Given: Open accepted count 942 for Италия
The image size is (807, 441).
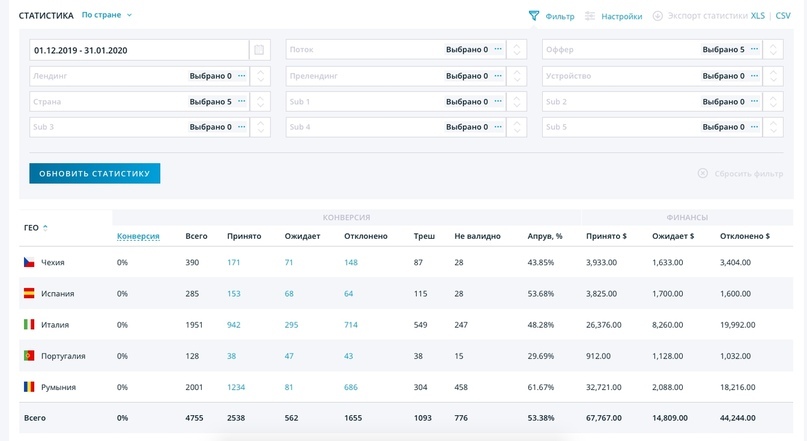Looking at the screenshot, I should pos(234,325).
